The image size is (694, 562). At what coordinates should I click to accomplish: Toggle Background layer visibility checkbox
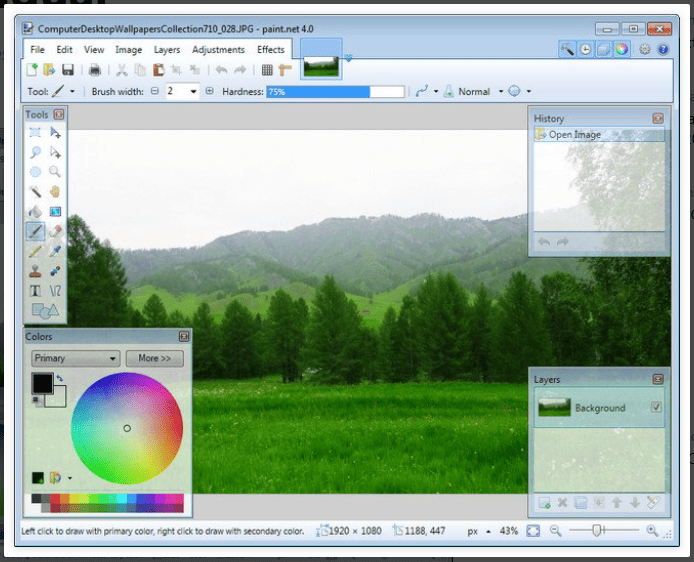tap(656, 407)
